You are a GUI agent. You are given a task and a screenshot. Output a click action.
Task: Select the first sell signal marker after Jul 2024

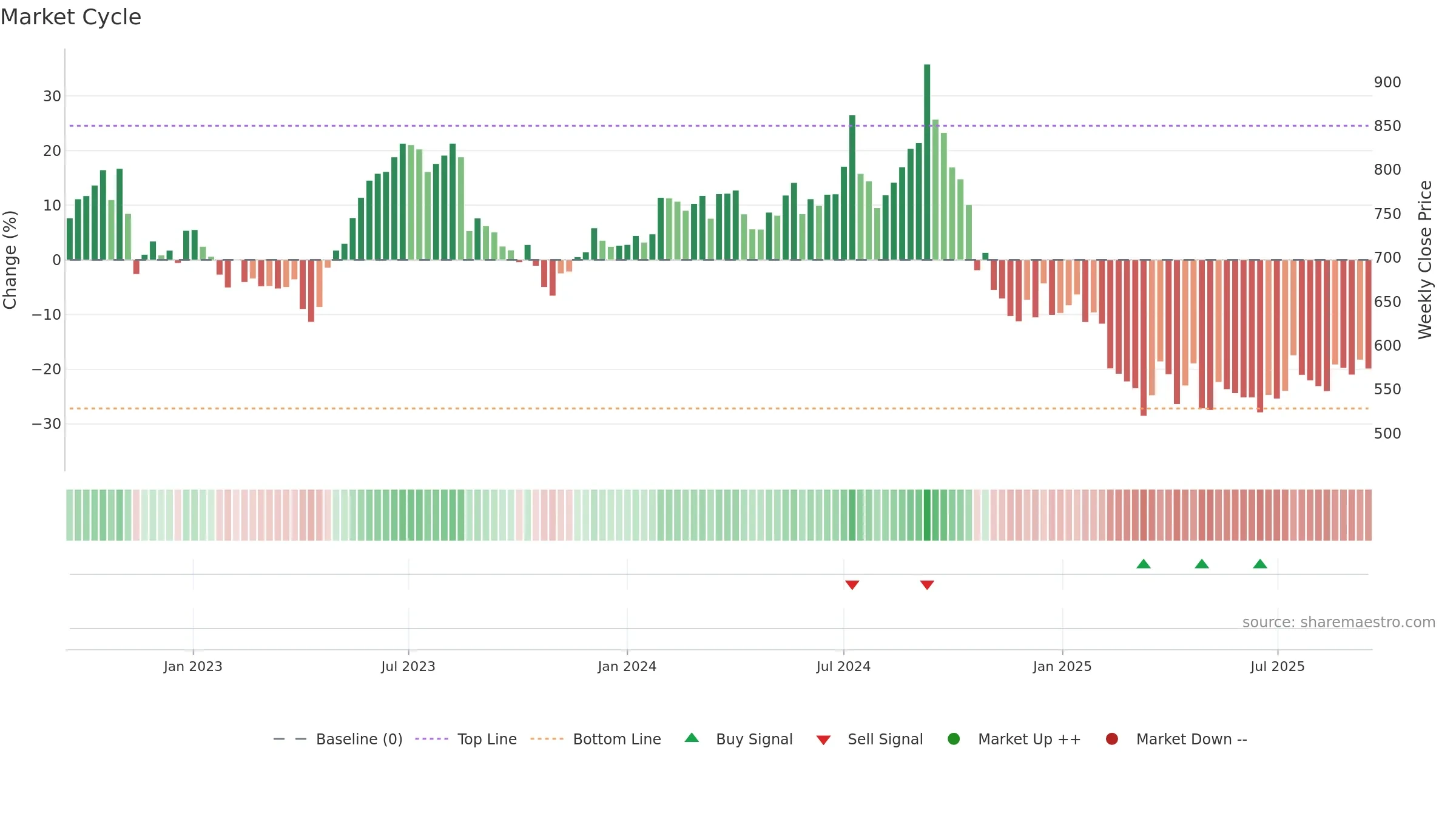[852, 585]
